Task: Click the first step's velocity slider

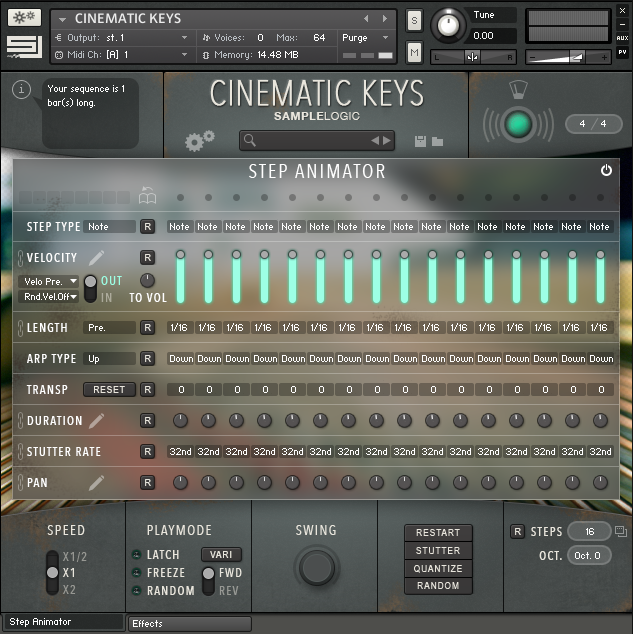Action: (x=180, y=277)
